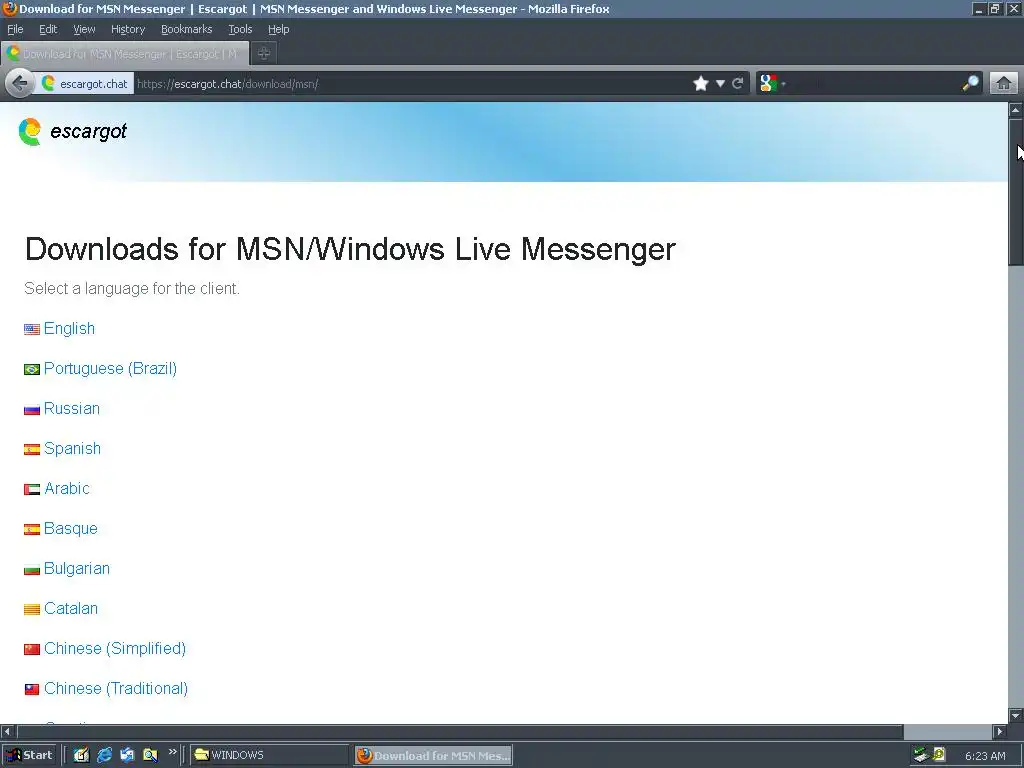1024x768 pixels.
Task: Click the Catalan flag icon
Action: pyautogui.click(x=32, y=610)
